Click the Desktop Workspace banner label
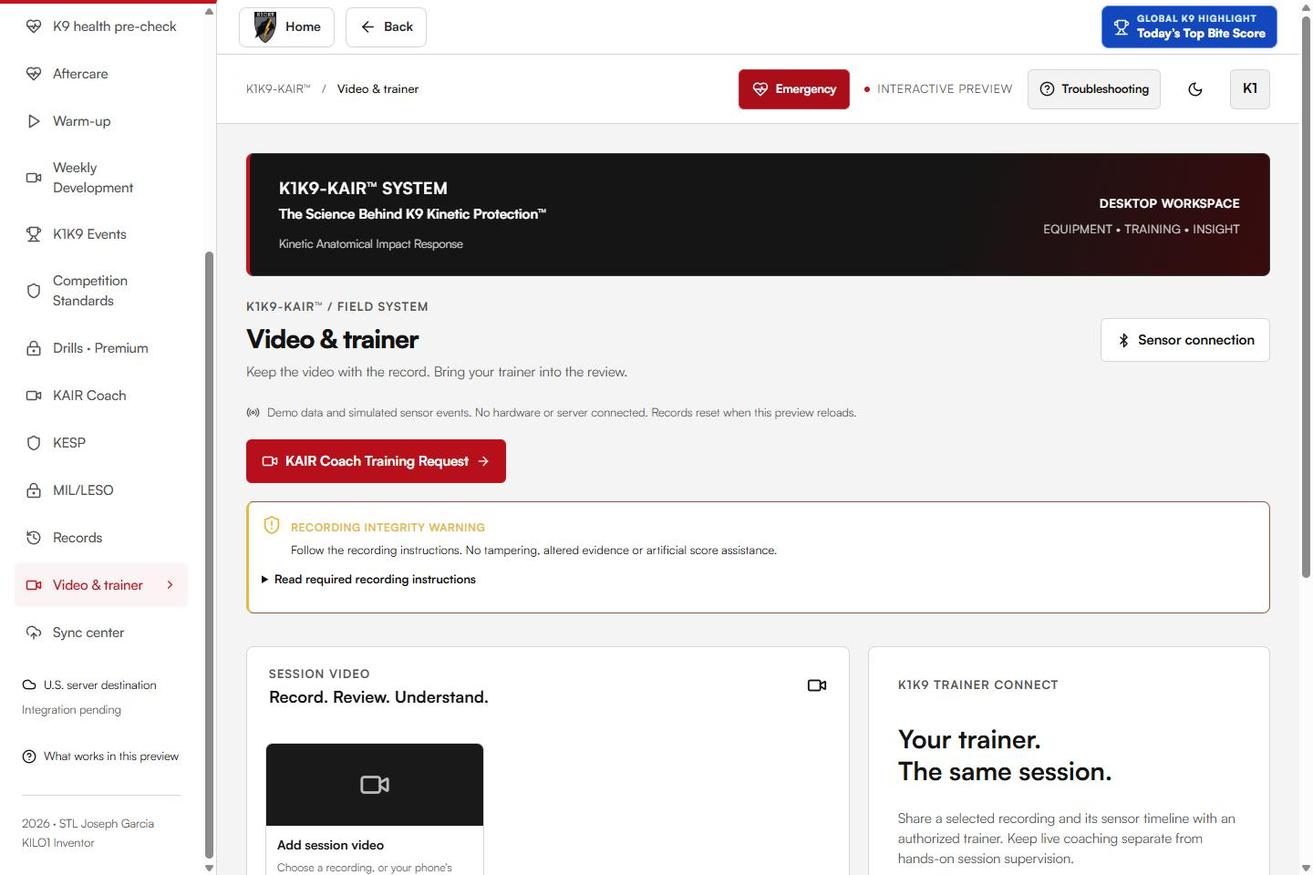The image size is (1313, 875). click(1169, 203)
